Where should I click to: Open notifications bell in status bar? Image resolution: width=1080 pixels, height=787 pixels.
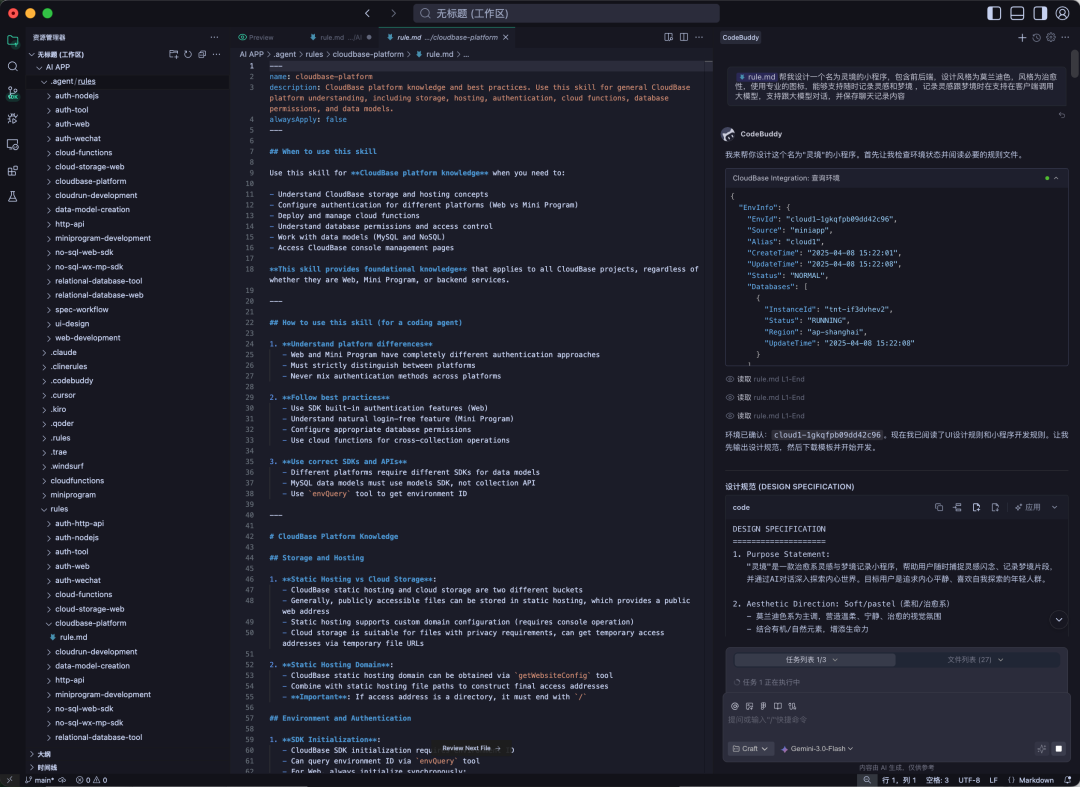[1068, 780]
